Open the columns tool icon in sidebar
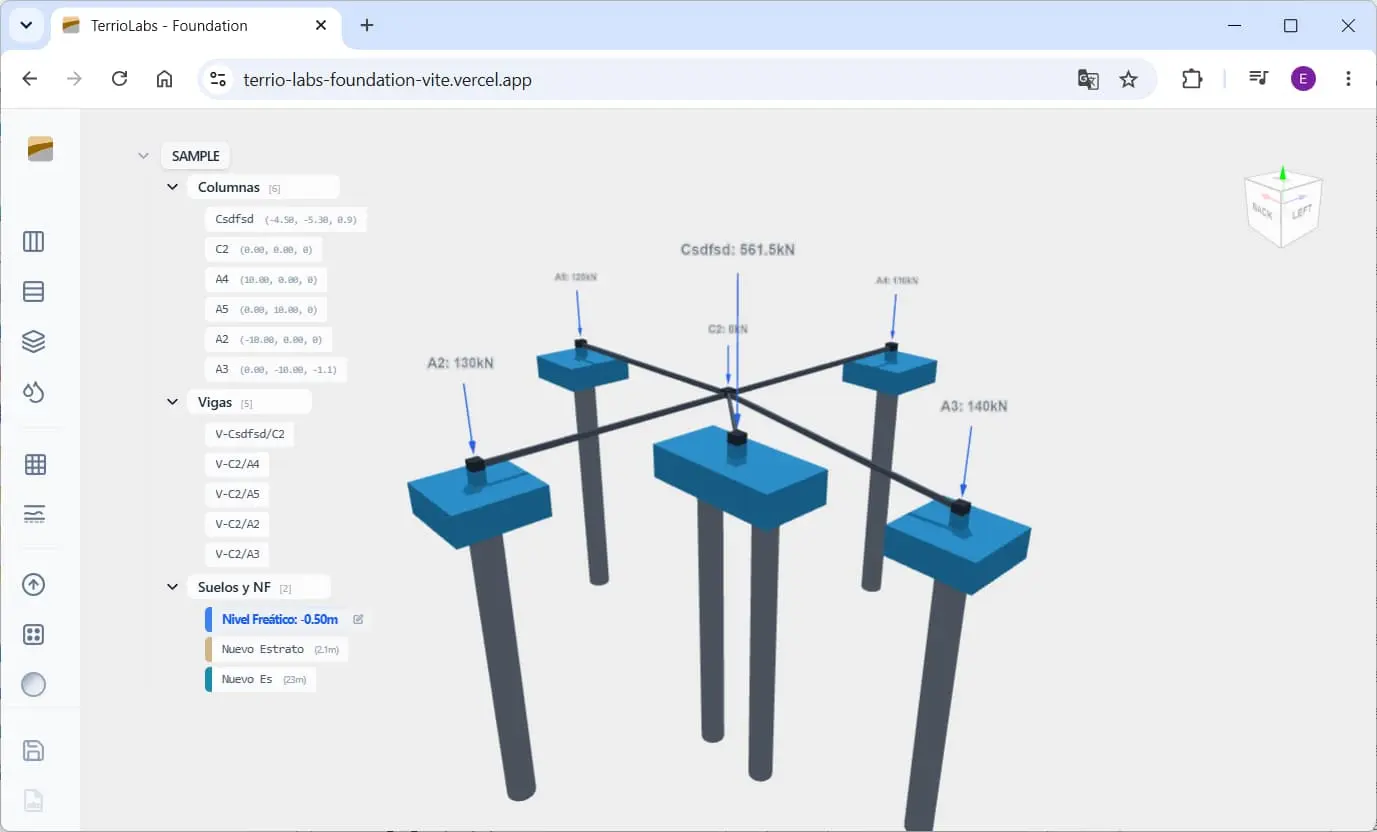 coord(33,242)
